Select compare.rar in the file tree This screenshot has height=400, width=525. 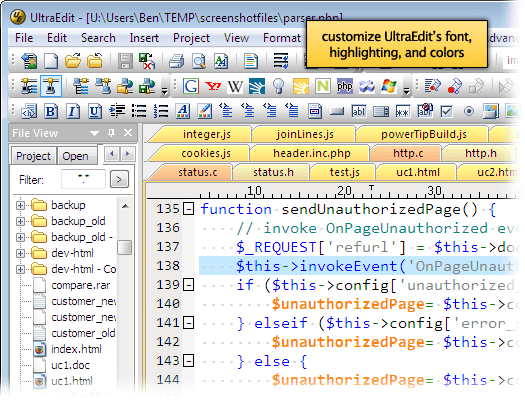pyautogui.click(x=81, y=286)
